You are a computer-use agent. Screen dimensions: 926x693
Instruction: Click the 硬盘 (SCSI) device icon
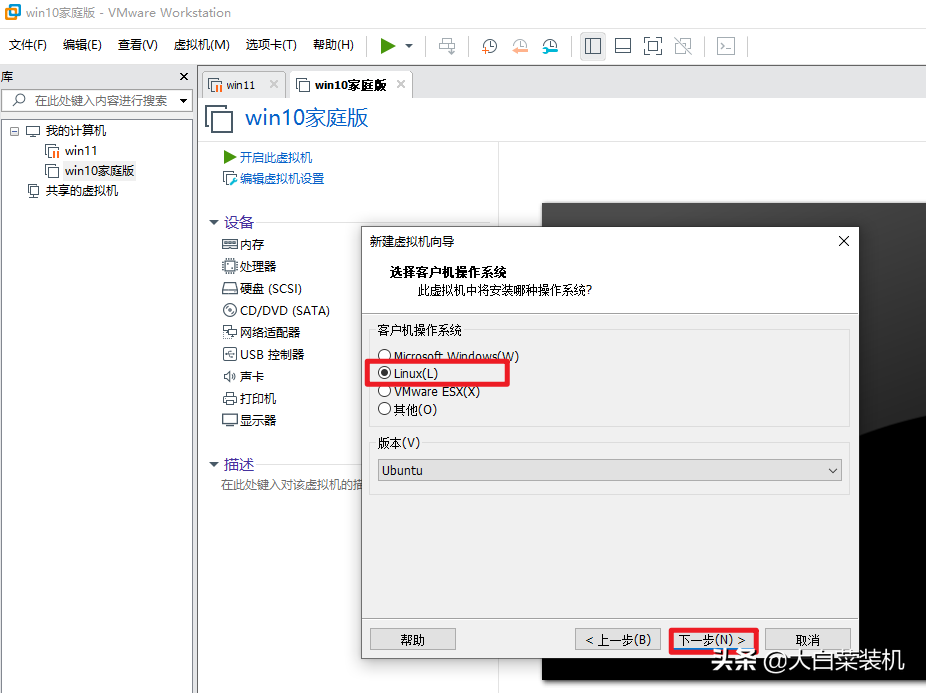pos(230,288)
